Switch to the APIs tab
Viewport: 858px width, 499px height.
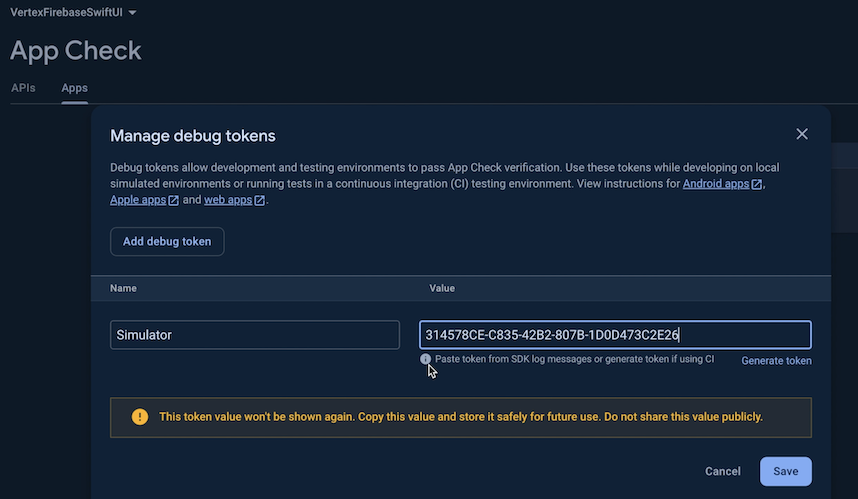23,88
